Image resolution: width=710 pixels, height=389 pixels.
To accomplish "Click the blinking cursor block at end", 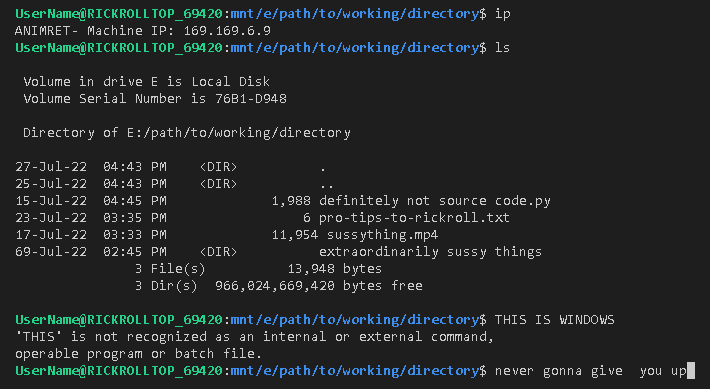I will pyautogui.click(x=691, y=370).
